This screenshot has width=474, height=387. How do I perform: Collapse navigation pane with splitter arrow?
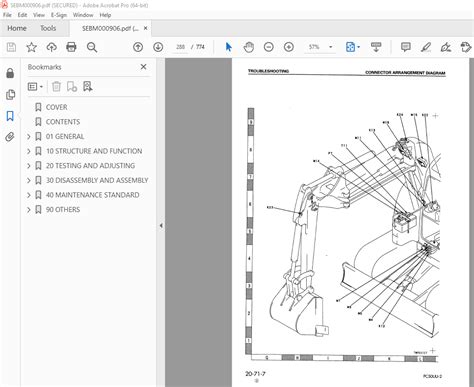click(x=161, y=226)
